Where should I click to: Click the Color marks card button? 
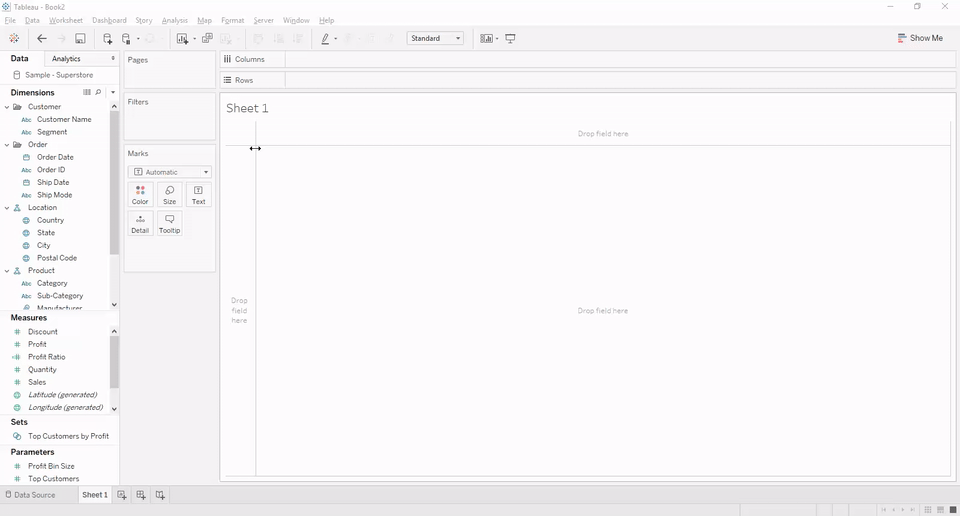140,195
